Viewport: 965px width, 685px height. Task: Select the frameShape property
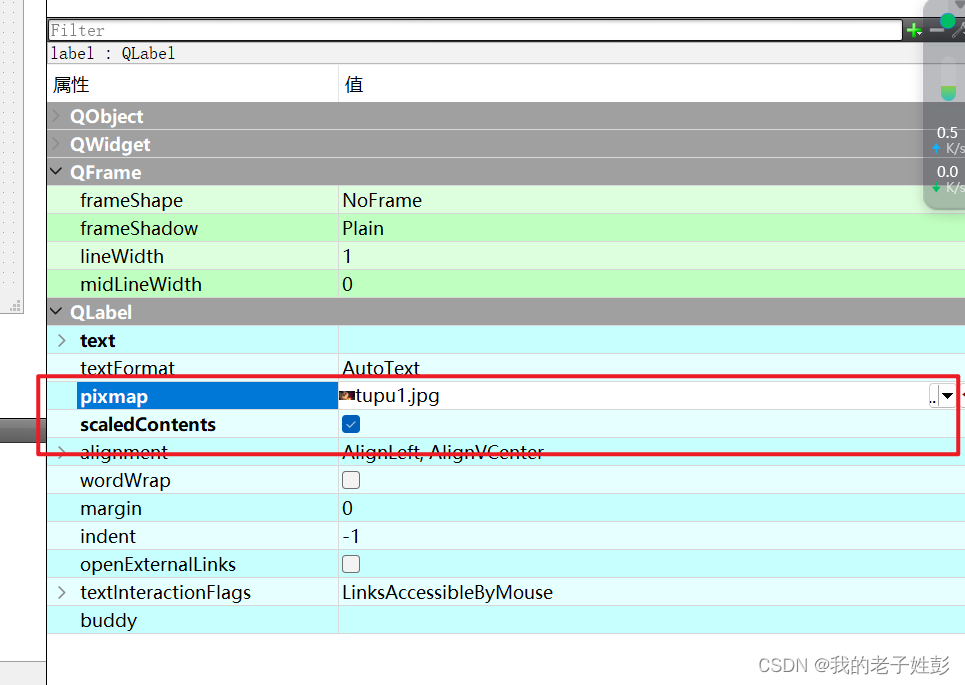tap(131, 201)
